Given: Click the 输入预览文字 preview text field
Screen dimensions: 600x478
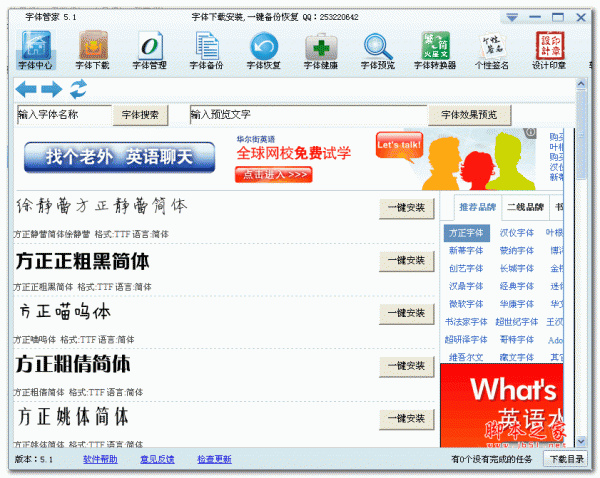Looking at the screenshot, I should tap(308, 115).
